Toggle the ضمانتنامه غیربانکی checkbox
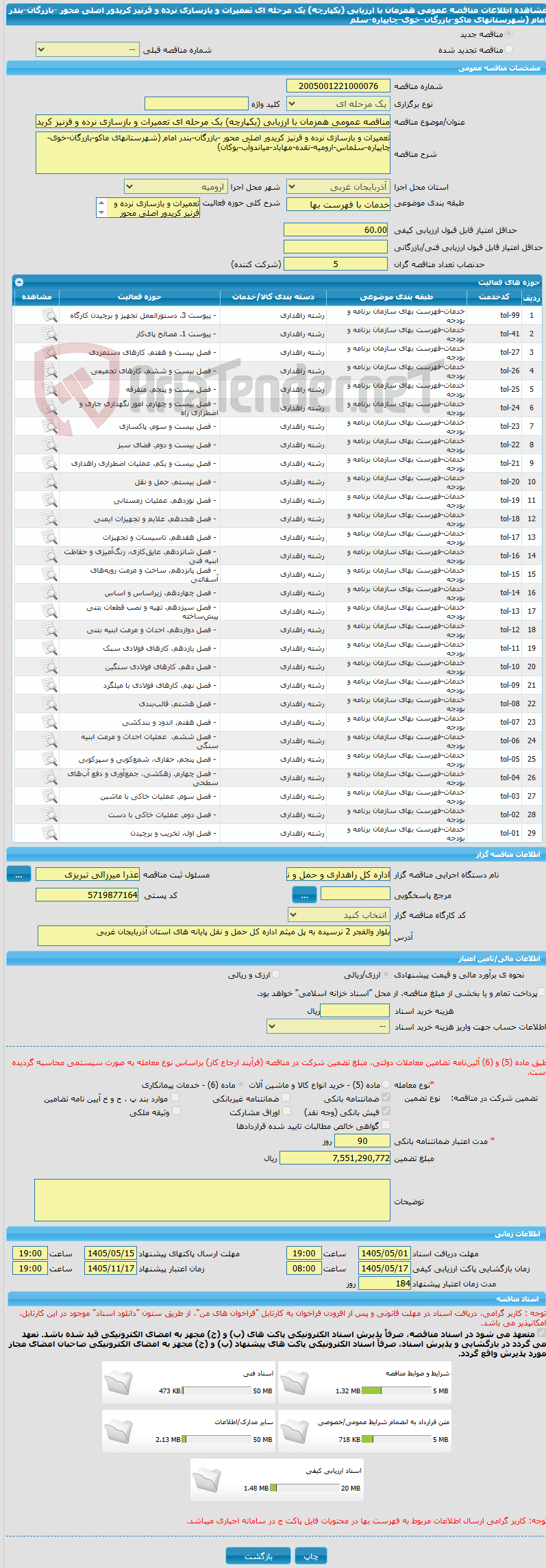The height and width of the screenshot is (1568, 546). (x=286, y=1097)
